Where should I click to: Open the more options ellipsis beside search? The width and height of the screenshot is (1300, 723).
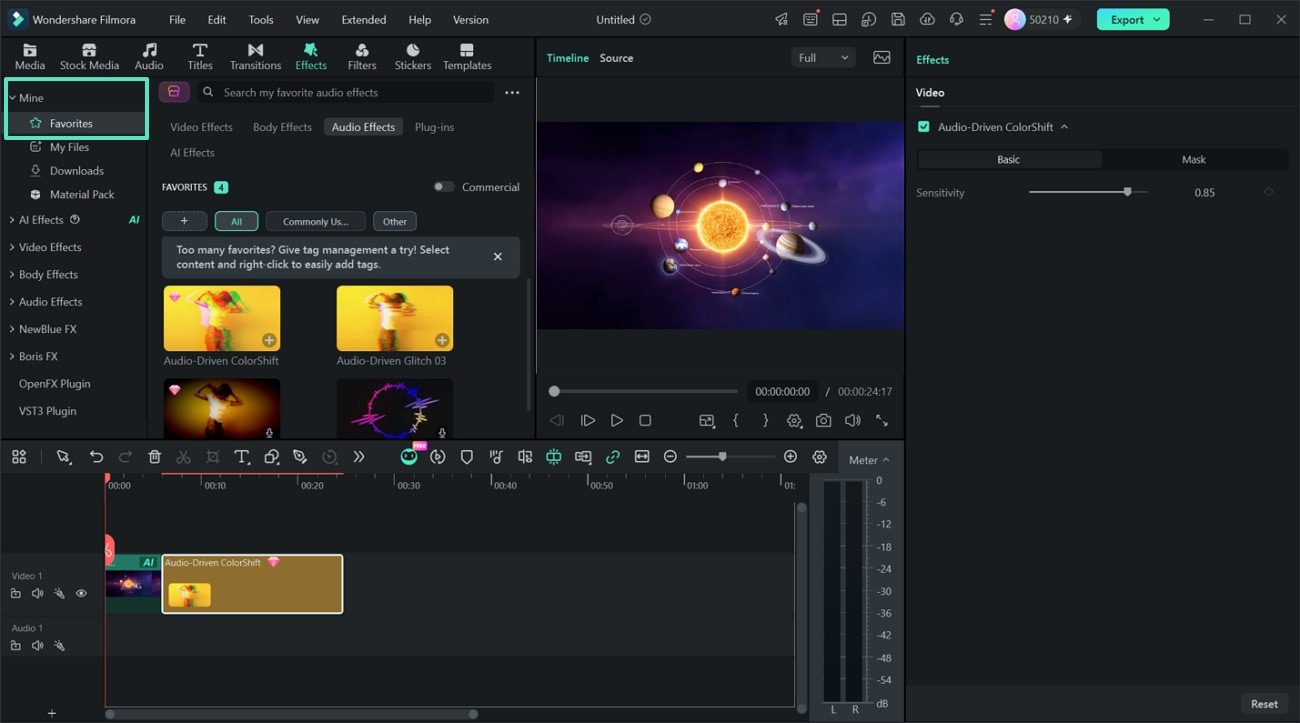pos(512,92)
